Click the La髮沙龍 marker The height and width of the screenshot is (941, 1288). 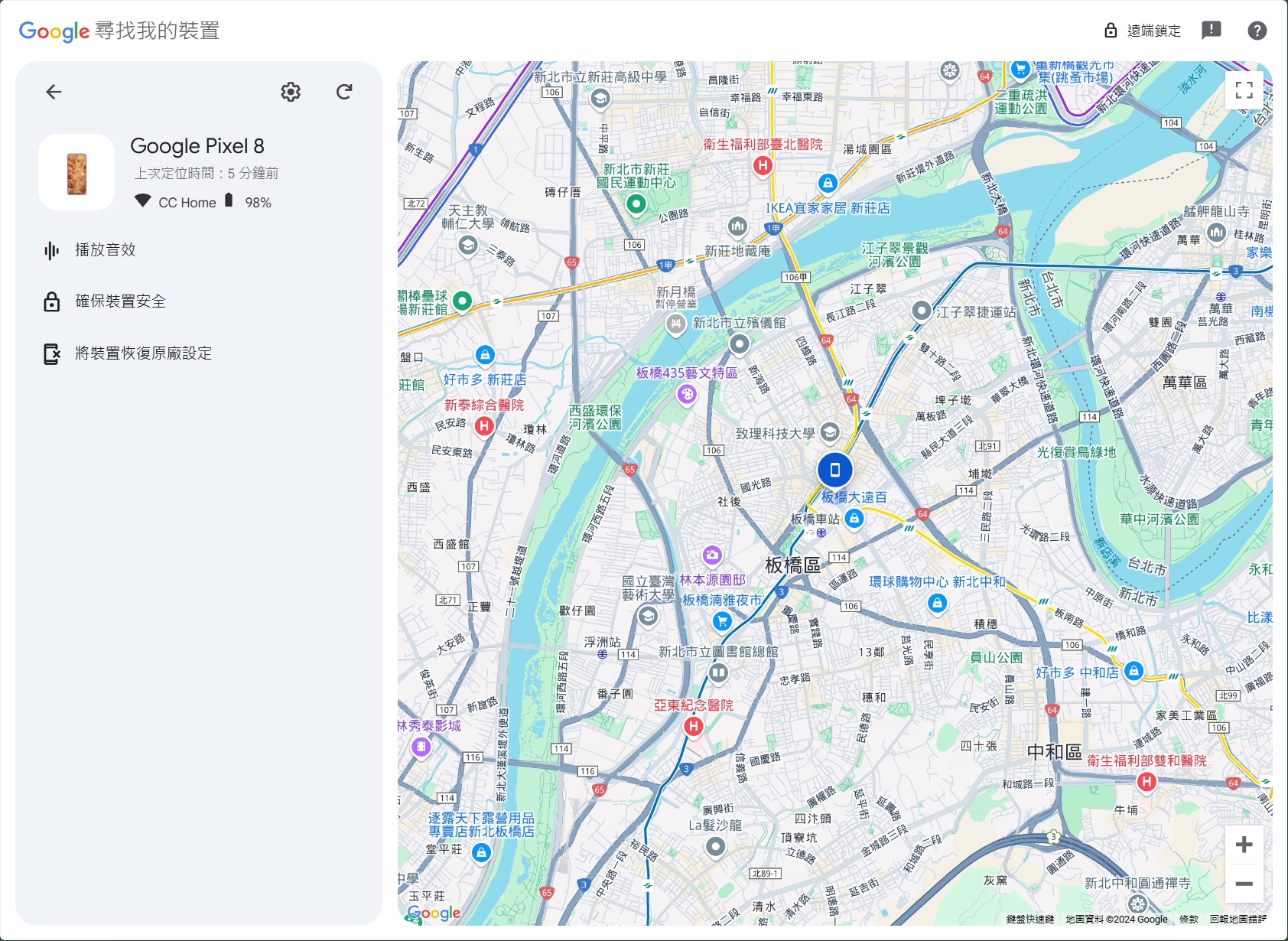tap(715, 846)
